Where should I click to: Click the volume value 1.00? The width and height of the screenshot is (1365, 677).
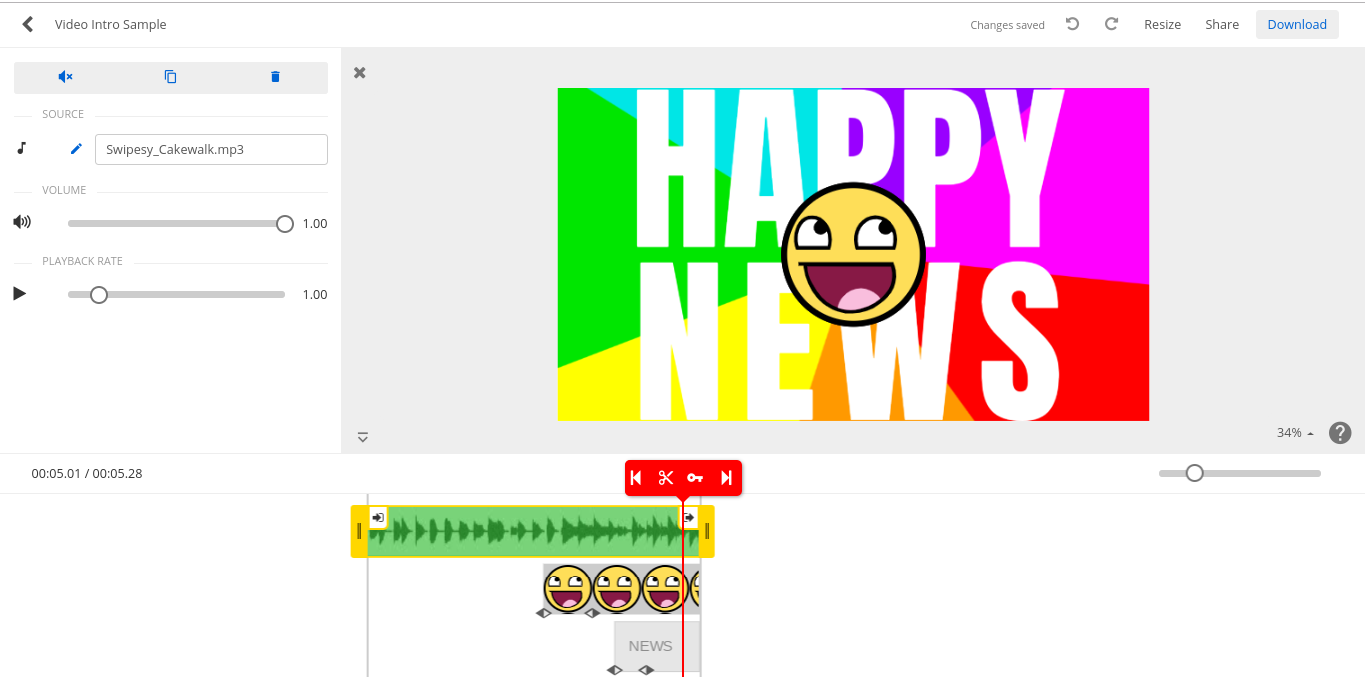pos(315,223)
